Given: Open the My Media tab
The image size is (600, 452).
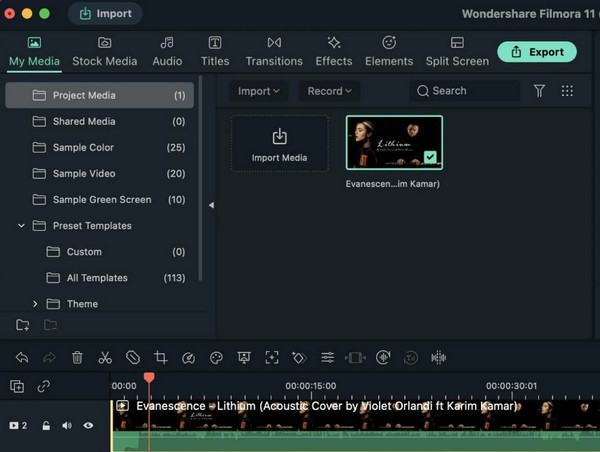Looking at the screenshot, I should tap(34, 52).
